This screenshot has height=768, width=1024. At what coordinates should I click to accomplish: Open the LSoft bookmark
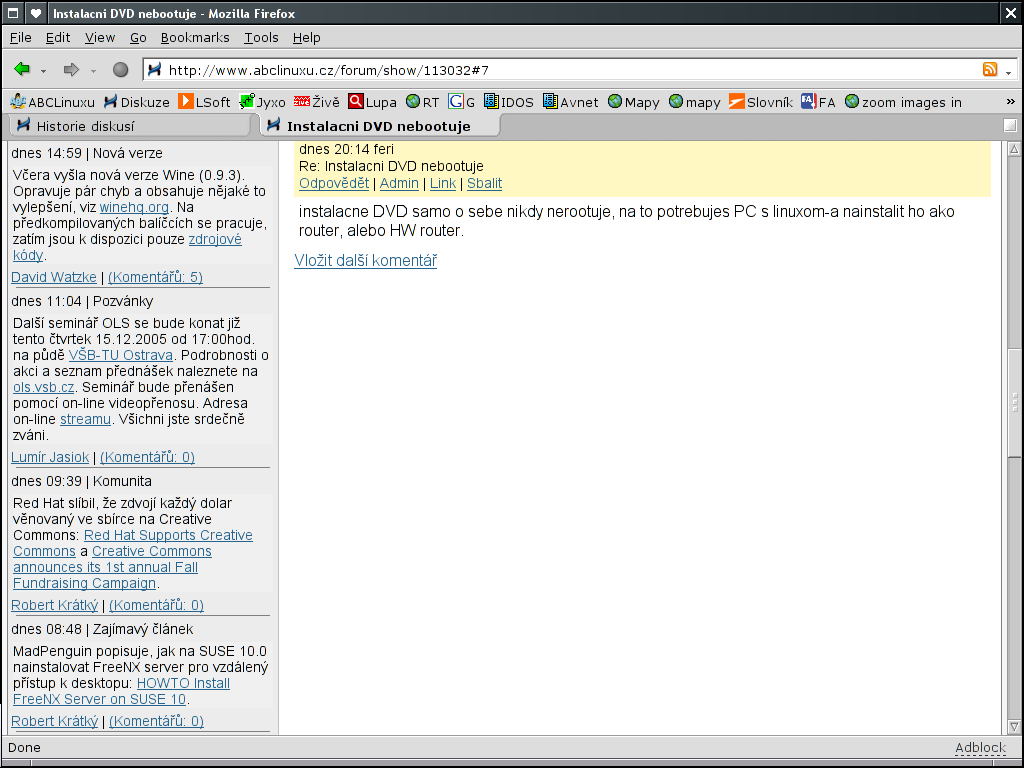click(204, 102)
